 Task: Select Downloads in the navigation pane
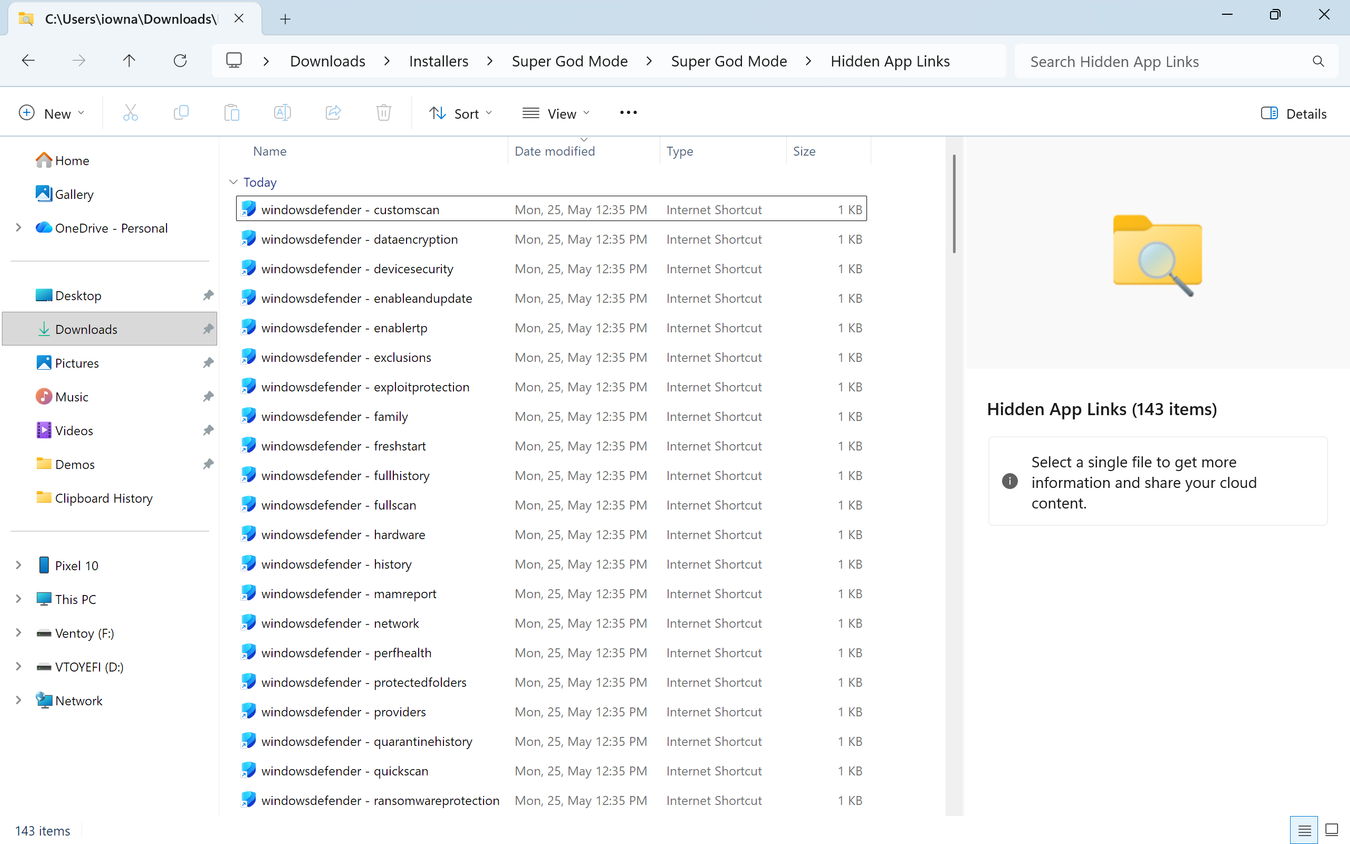(110, 329)
